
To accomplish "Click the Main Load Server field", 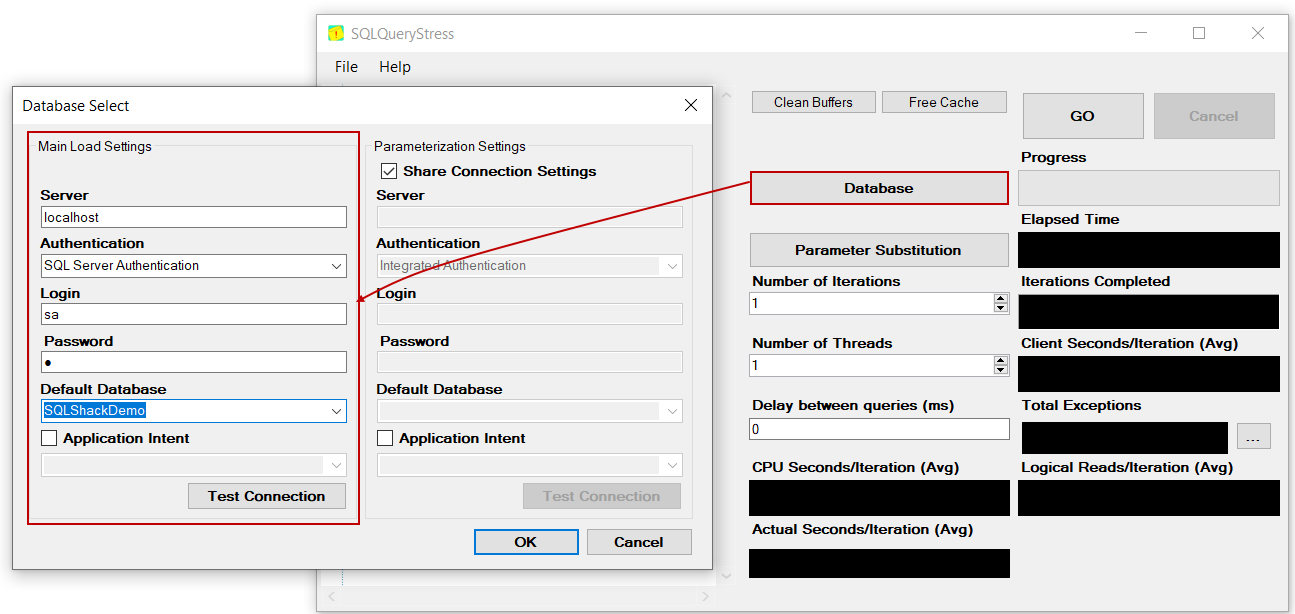I will (194, 217).
